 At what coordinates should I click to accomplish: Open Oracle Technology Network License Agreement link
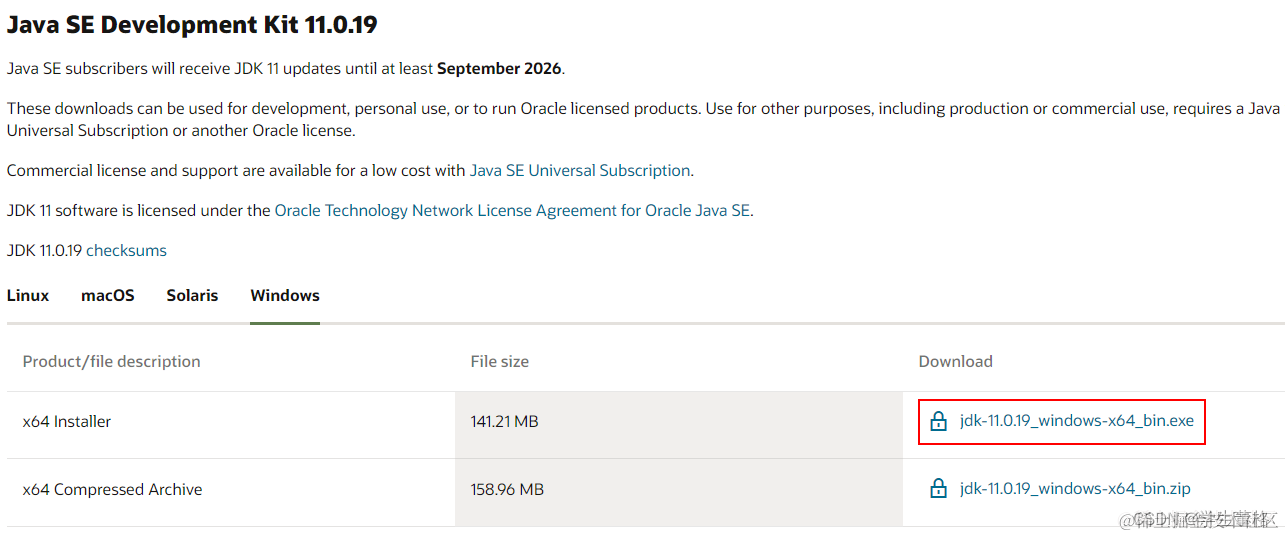coord(512,210)
